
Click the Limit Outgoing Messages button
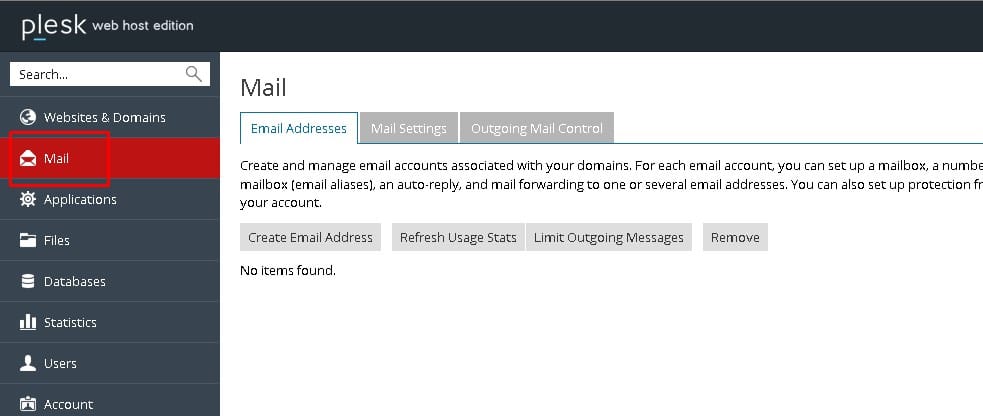click(x=608, y=237)
